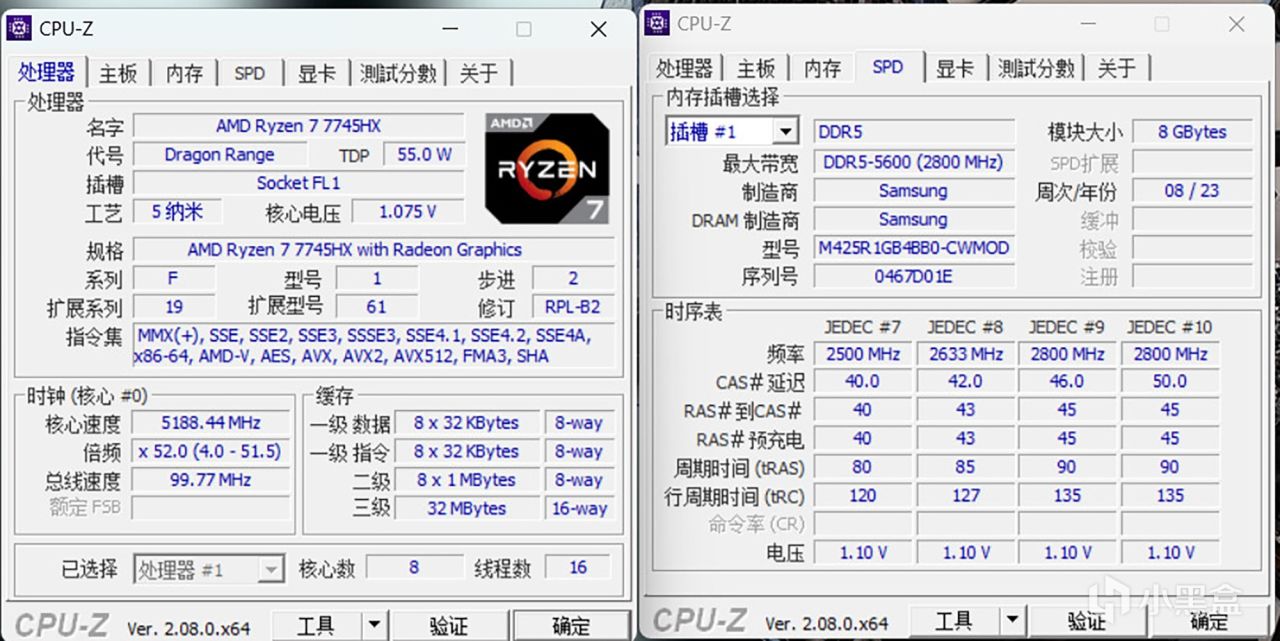Click the CPU-Z app icon in left window
Screen dimensions: 1280x641
18,28
